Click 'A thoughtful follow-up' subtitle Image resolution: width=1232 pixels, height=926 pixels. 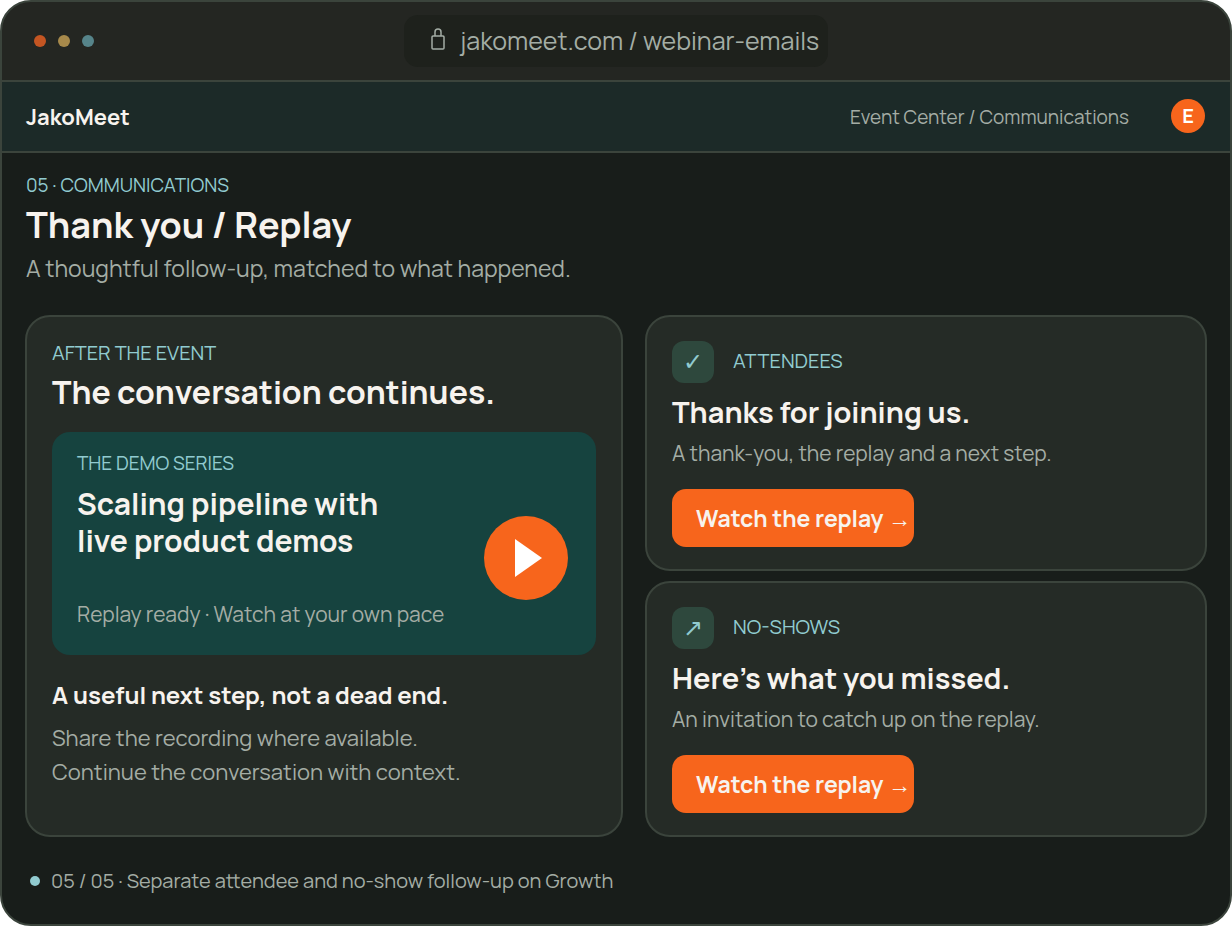298,269
